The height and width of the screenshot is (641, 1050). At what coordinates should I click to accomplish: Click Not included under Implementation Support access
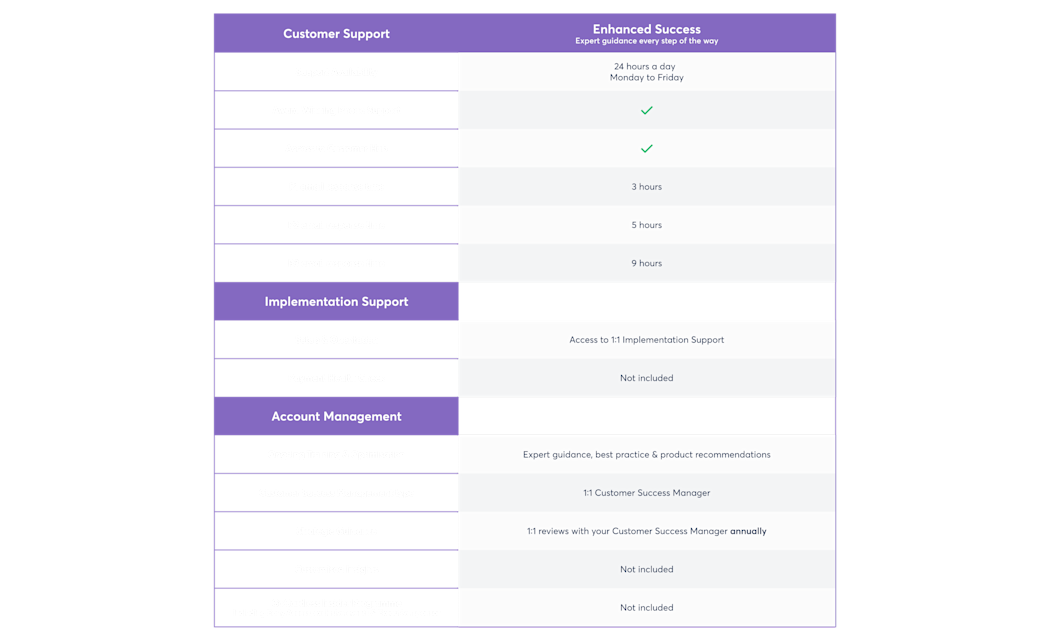[646, 378]
